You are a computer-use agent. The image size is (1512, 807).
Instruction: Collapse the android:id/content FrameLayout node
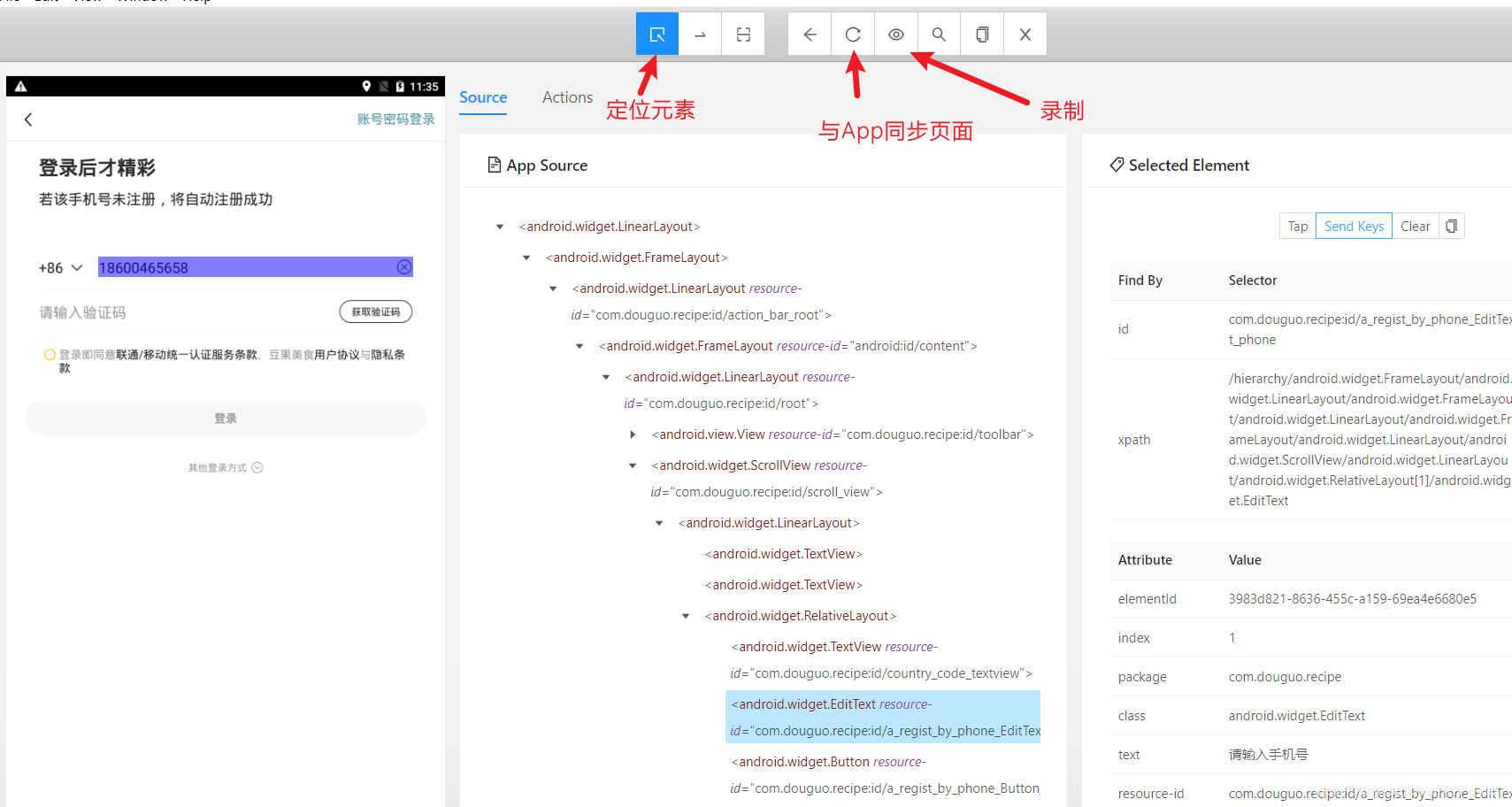click(x=579, y=347)
